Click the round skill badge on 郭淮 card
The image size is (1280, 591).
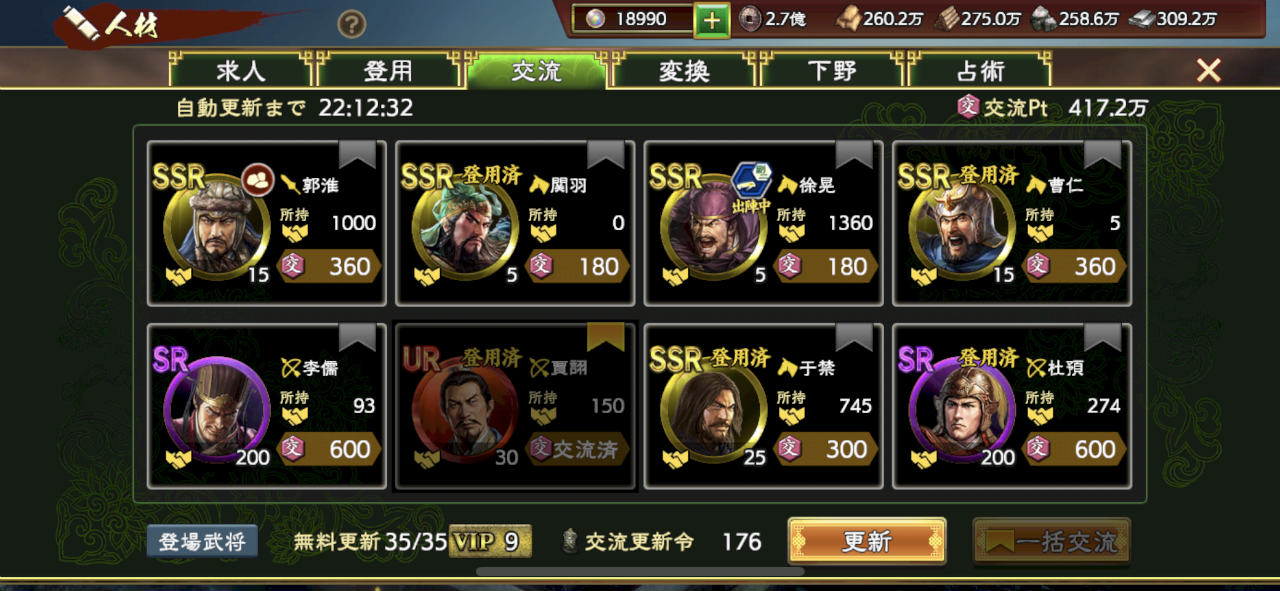(257, 181)
